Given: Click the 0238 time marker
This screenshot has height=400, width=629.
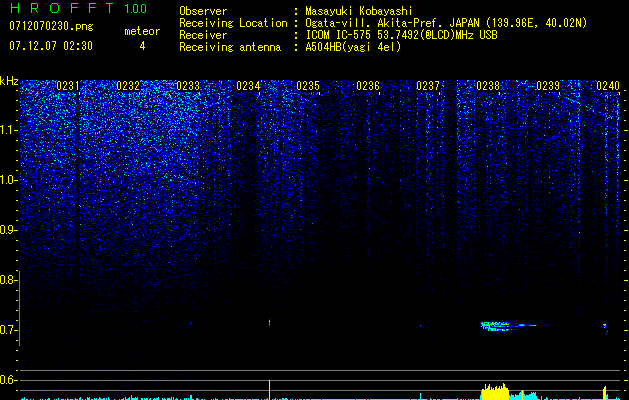Looking at the screenshot, I should [488, 85].
